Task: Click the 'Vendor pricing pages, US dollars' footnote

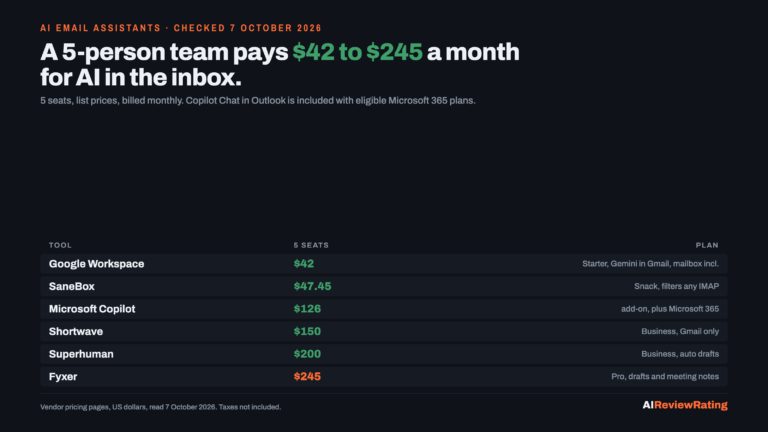Action: (x=161, y=407)
